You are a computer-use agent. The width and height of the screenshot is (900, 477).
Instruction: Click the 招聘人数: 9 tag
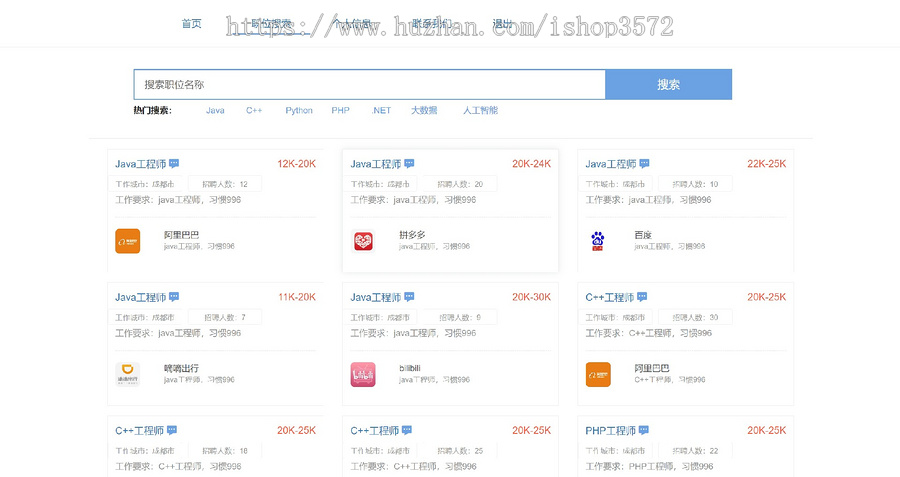[460, 317]
